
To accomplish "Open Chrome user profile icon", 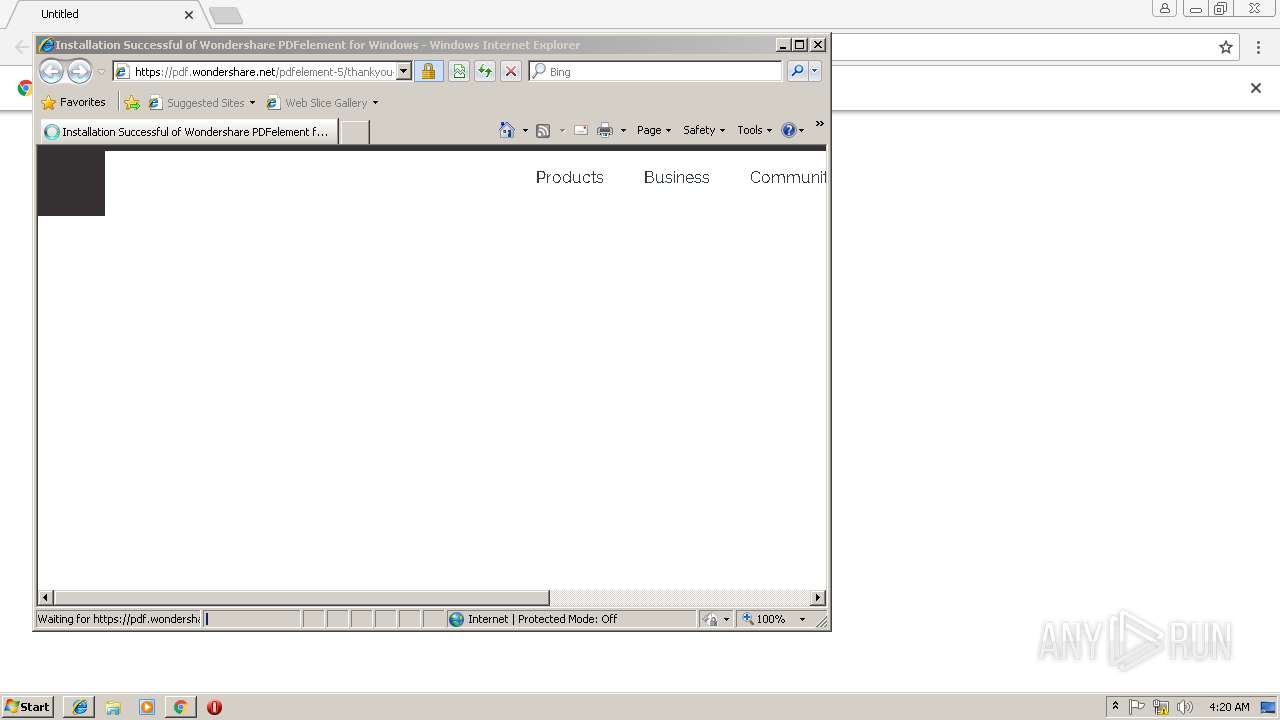I will [1165, 9].
